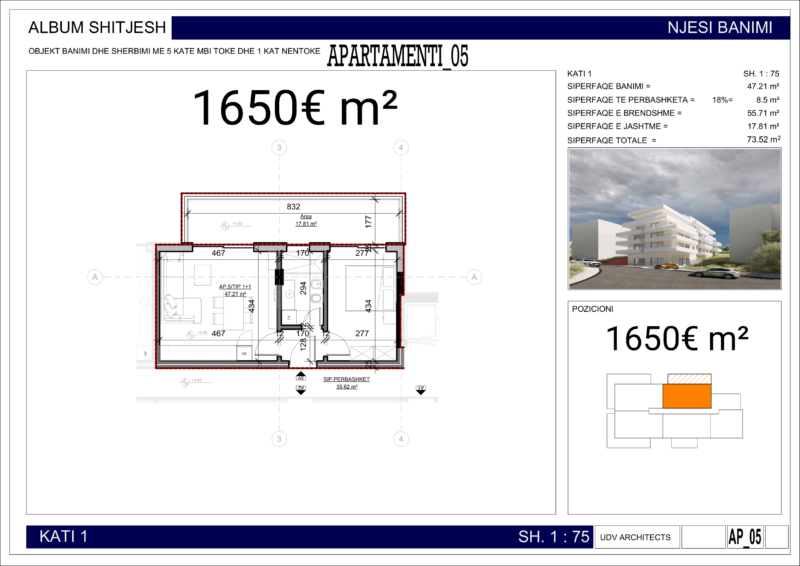Image resolution: width=800 pixels, height=566 pixels.
Task: Click the APARTAMENTI_05 heading
Action: [397, 56]
